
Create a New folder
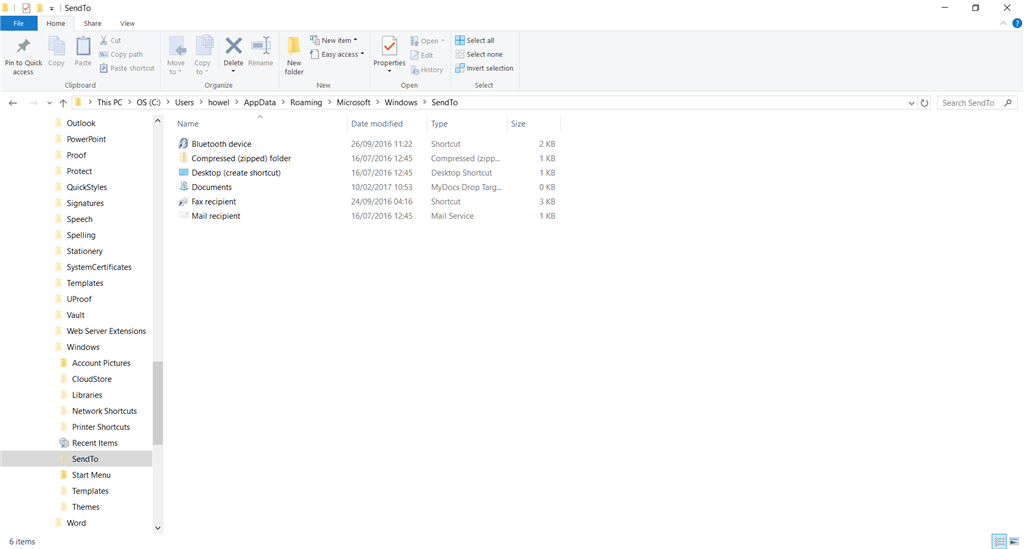tap(294, 56)
